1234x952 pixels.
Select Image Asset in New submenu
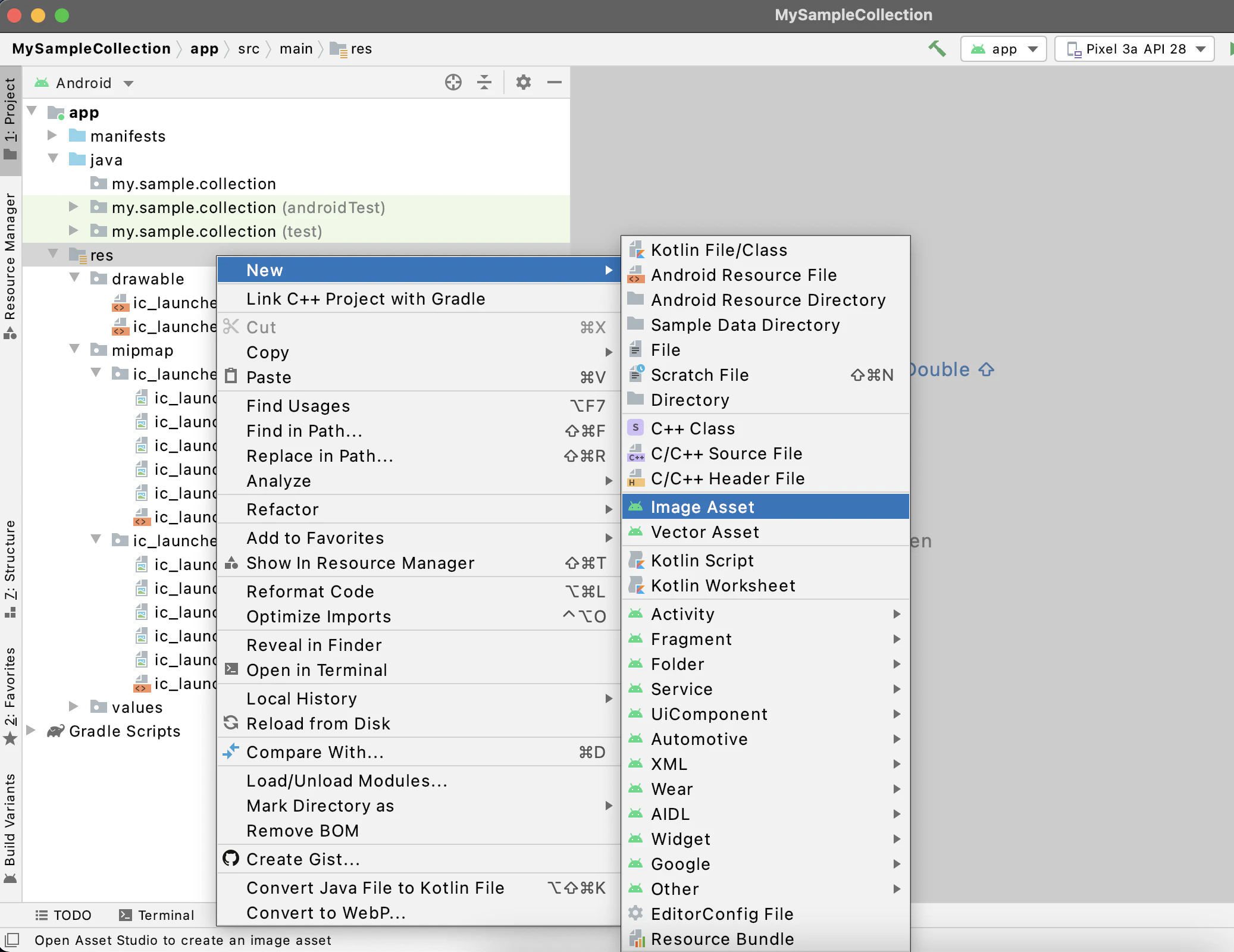point(766,507)
